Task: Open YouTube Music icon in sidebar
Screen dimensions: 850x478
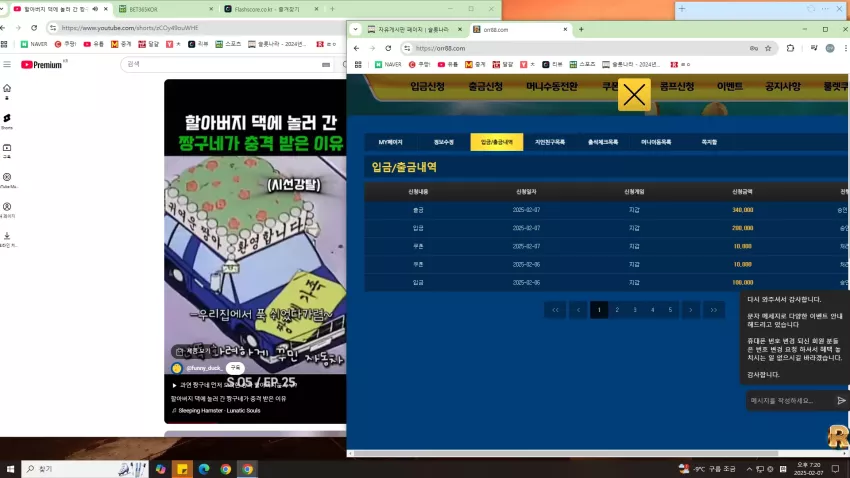Action: point(7,177)
